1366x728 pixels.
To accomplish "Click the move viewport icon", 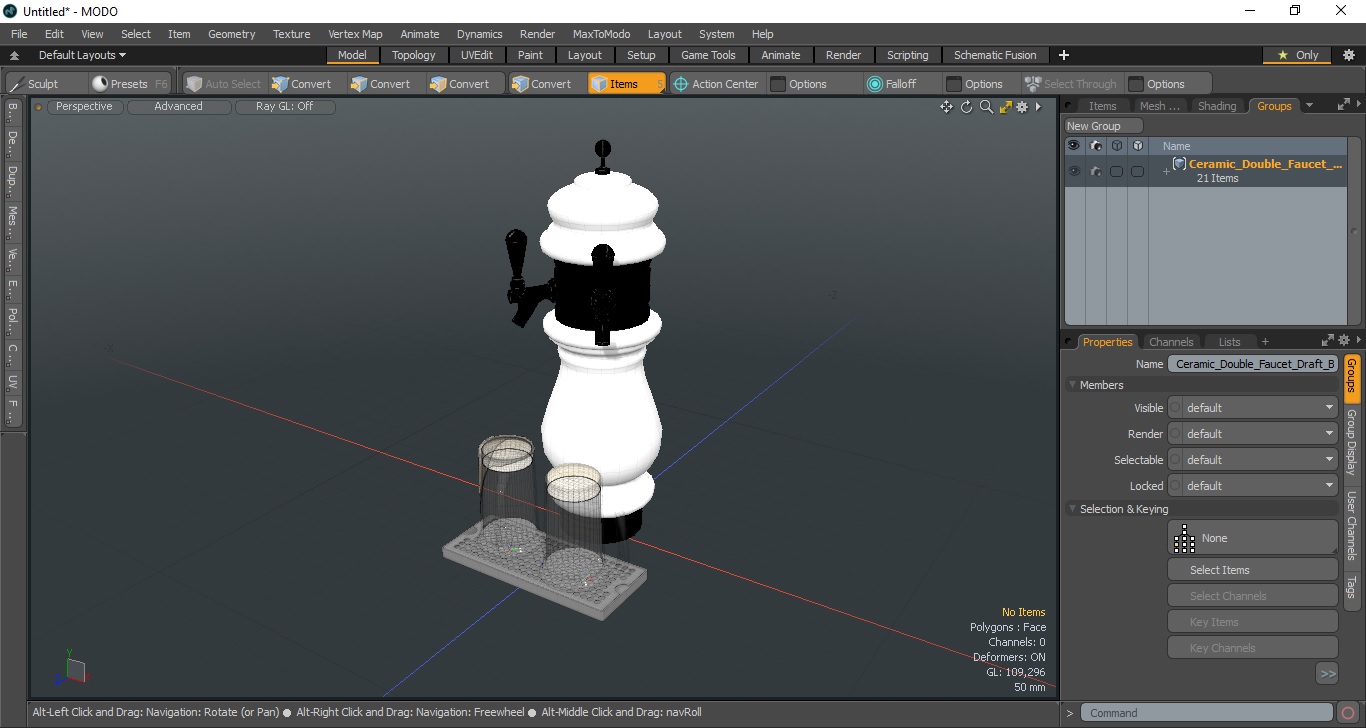I will pyautogui.click(x=946, y=107).
